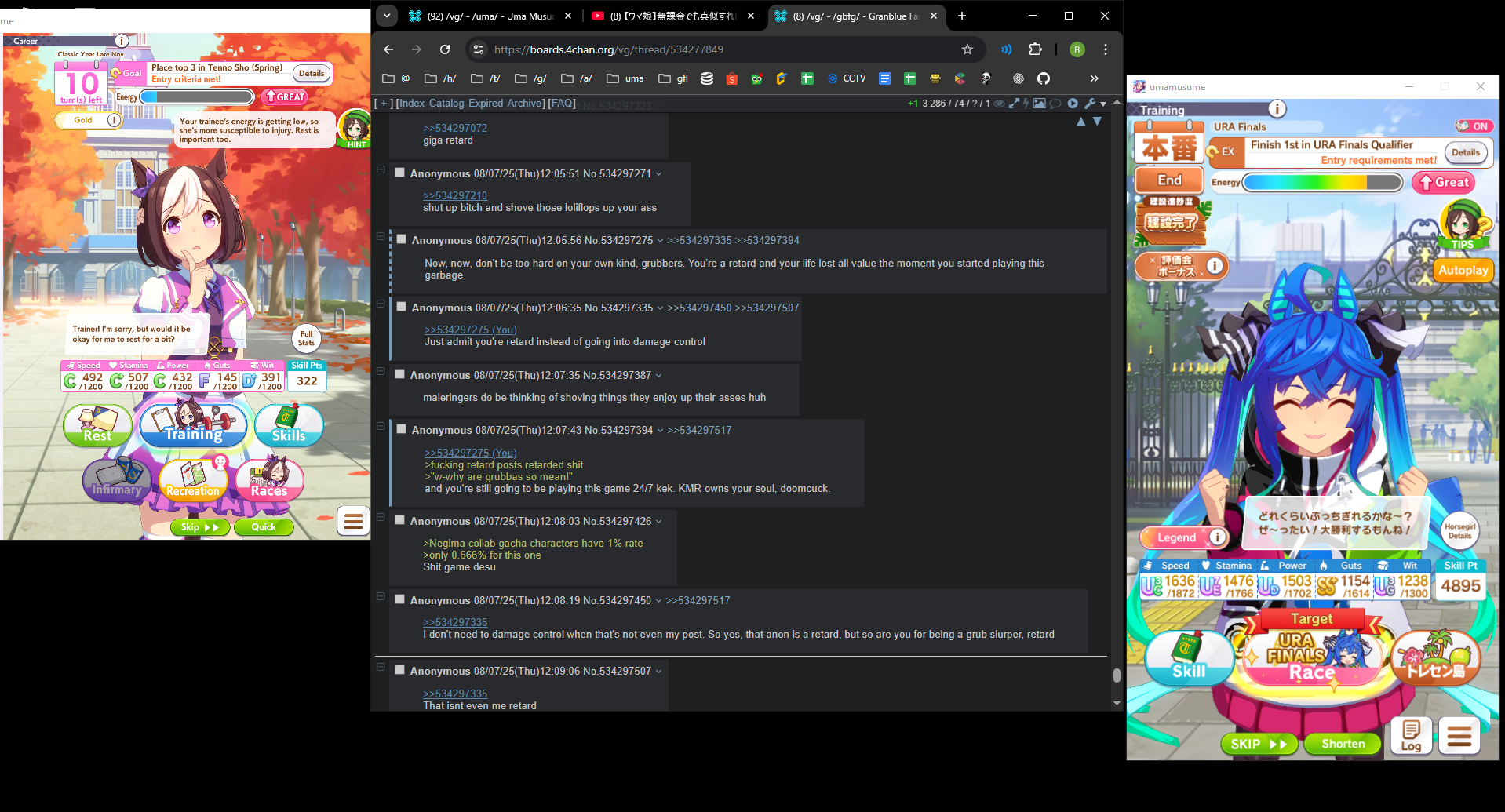This screenshot has height=812, width=1505.
Task: Show more bookmarks with double chevron
Action: tap(1095, 78)
